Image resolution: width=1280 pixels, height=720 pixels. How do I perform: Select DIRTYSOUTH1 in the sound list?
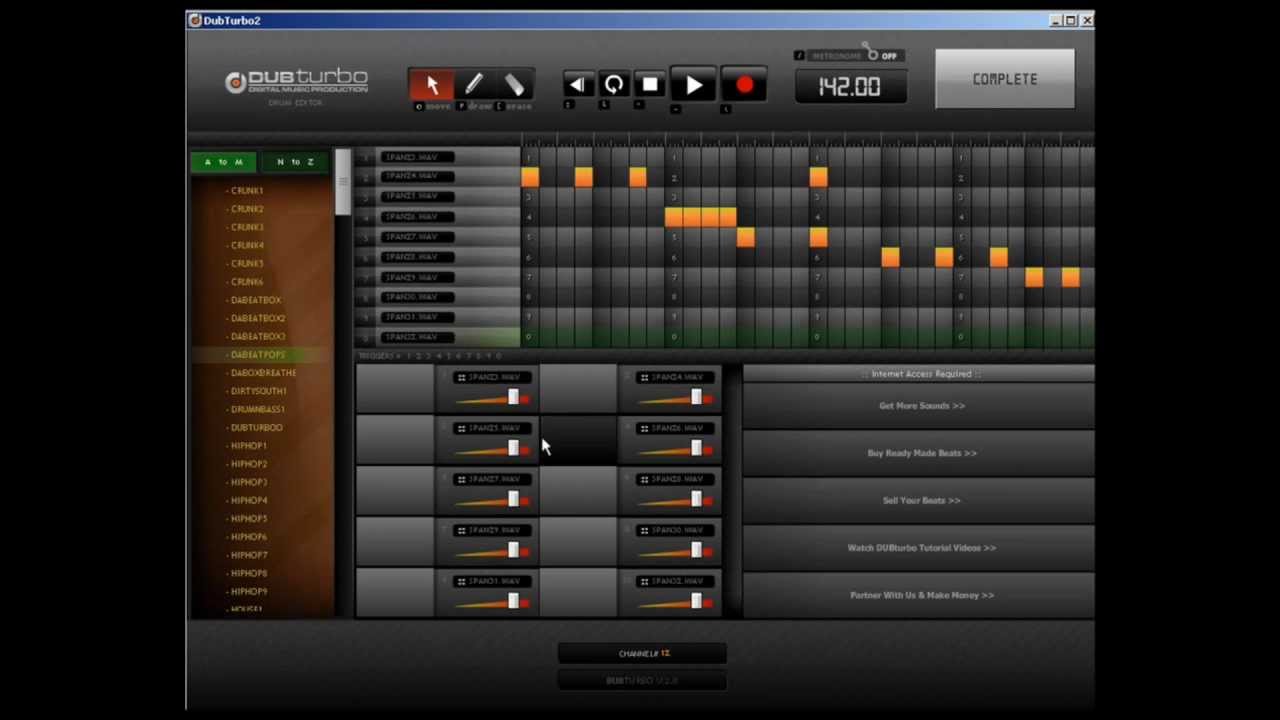258,391
